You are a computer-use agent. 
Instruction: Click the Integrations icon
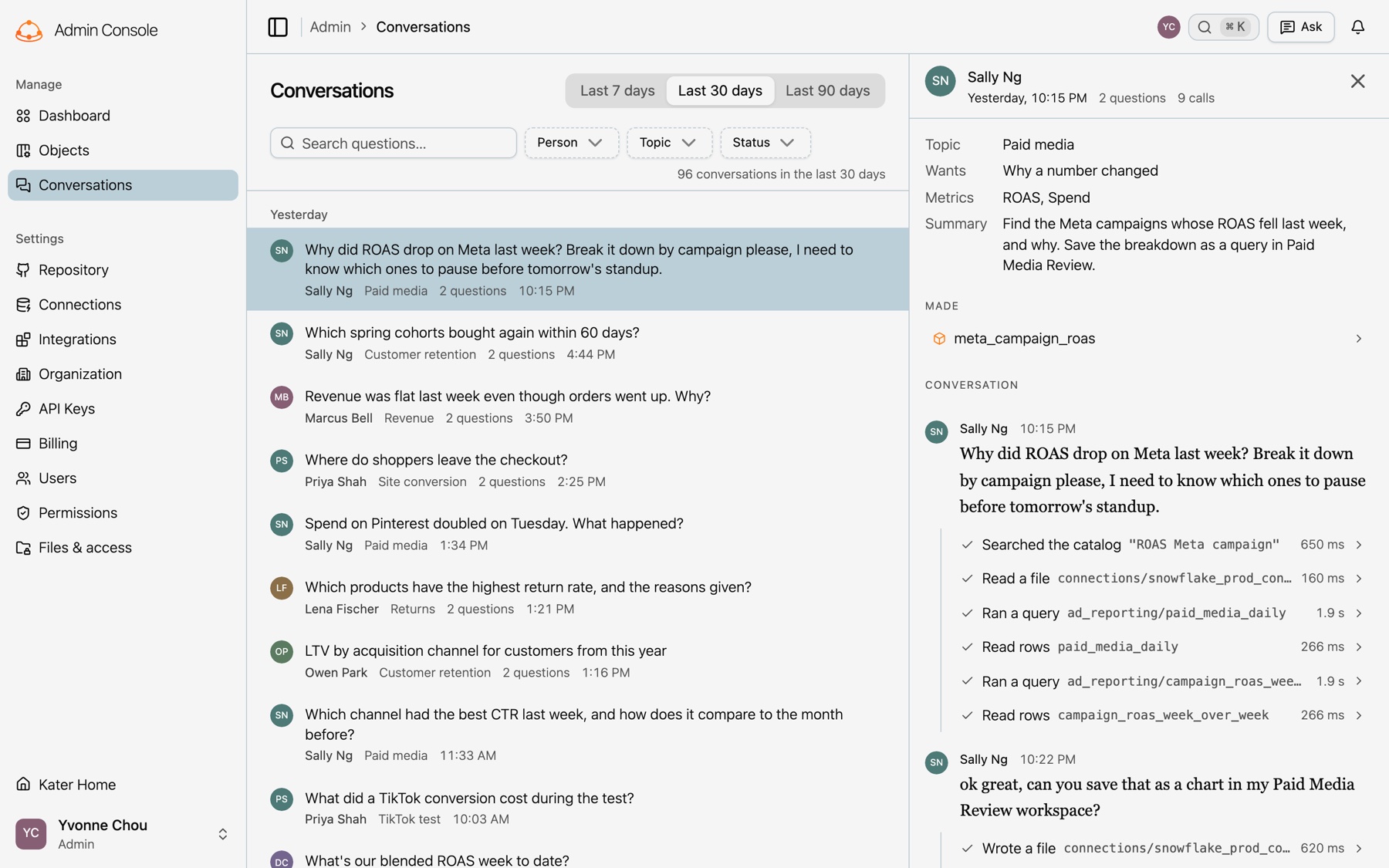point(23,339)
